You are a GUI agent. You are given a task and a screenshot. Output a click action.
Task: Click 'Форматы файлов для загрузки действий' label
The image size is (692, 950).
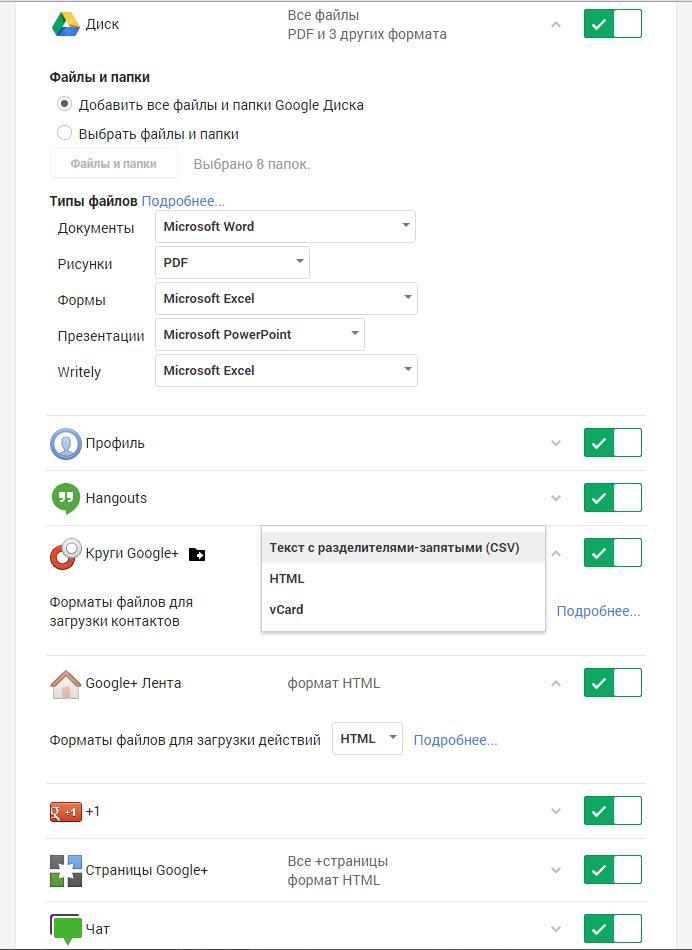pyautogui.click(x=185, y=740)
